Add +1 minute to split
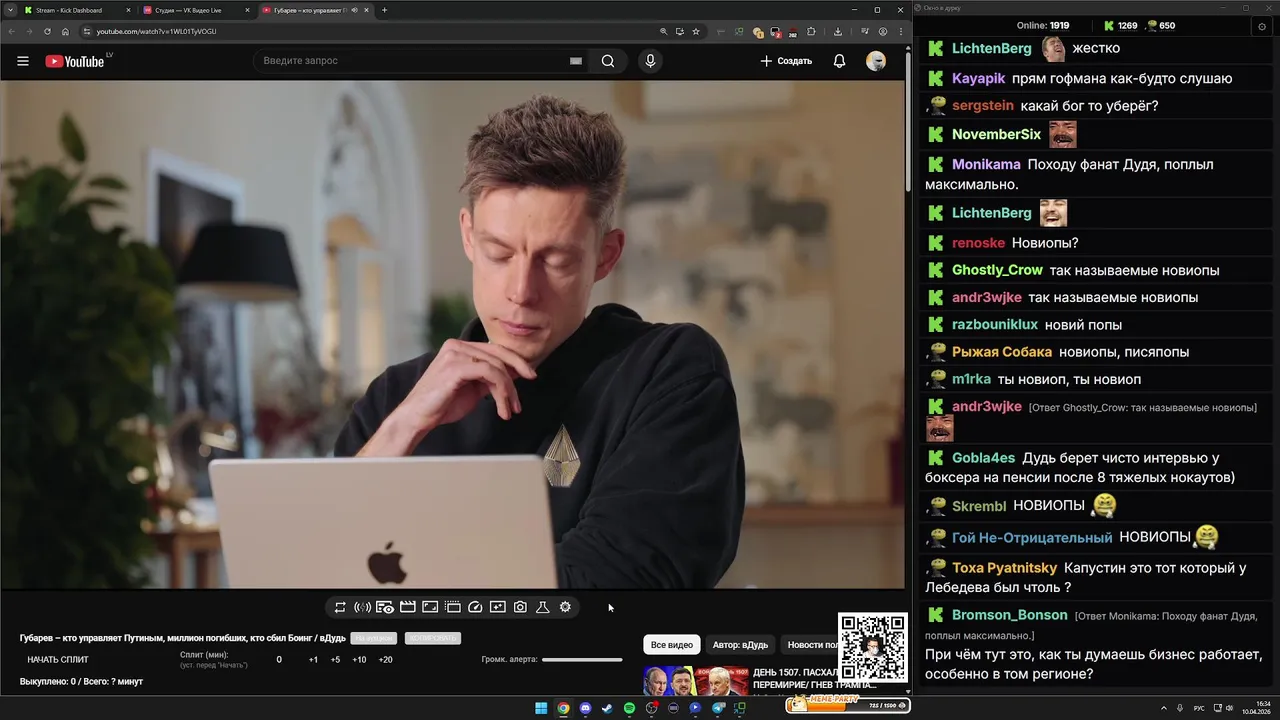Screen dimensions: 1280x720 (x=313, y=660)
